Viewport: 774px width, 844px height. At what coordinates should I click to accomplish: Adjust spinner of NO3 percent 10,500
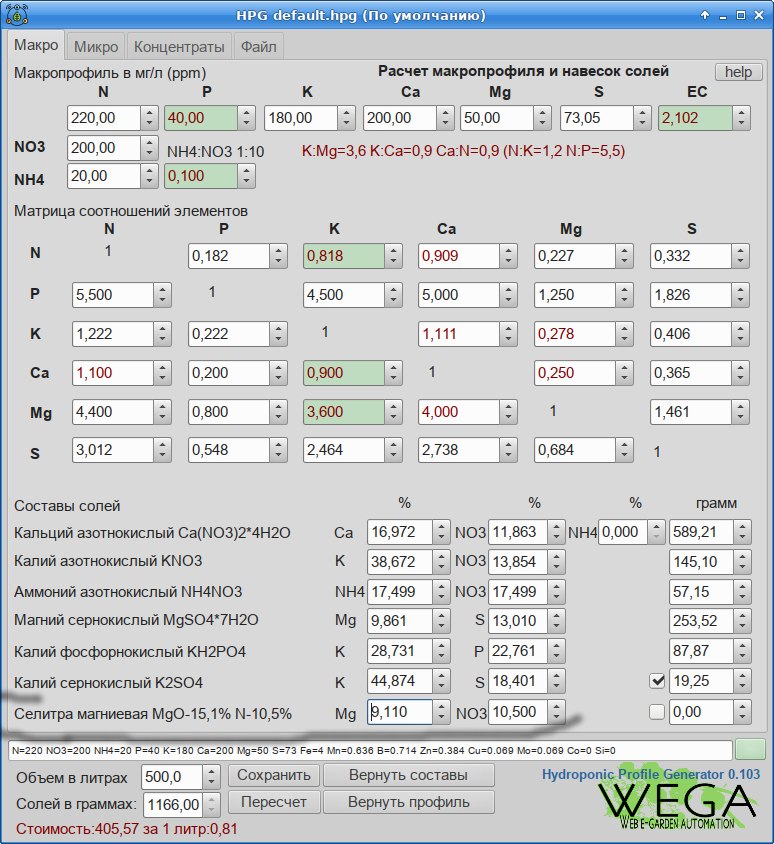point(556,712)
